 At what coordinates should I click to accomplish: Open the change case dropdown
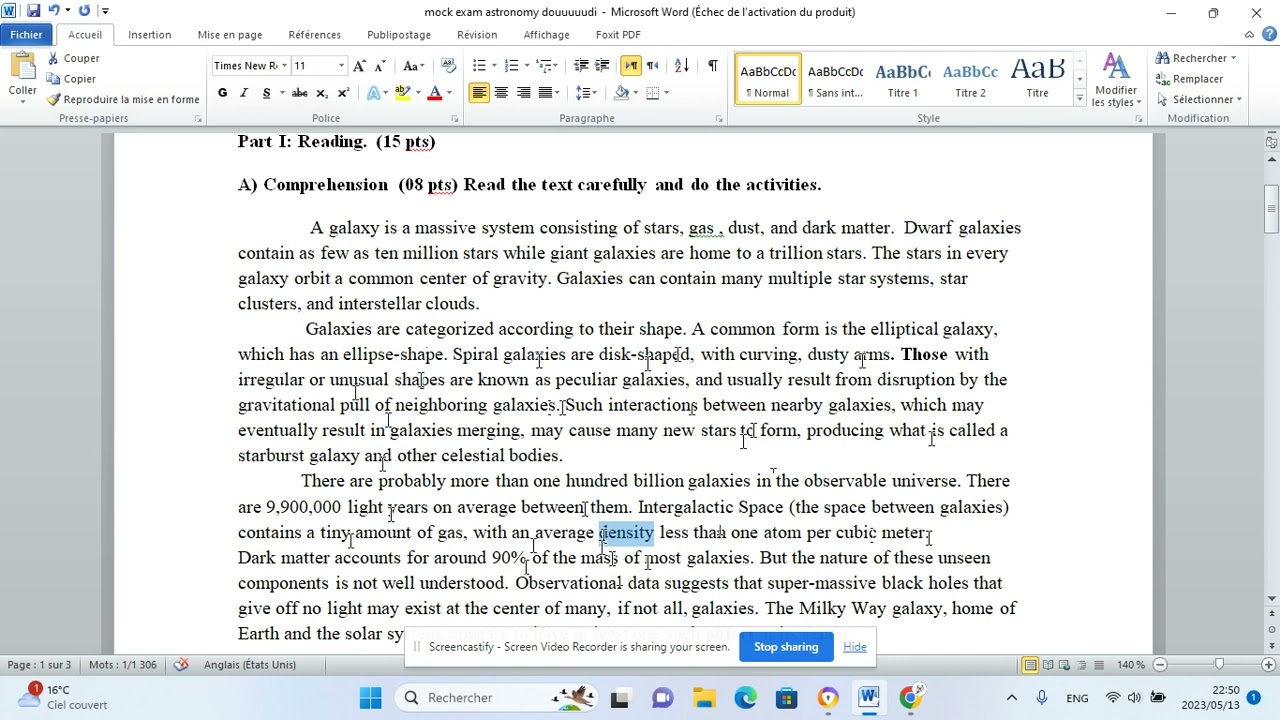pyautogui.click(x=412, y=66)
